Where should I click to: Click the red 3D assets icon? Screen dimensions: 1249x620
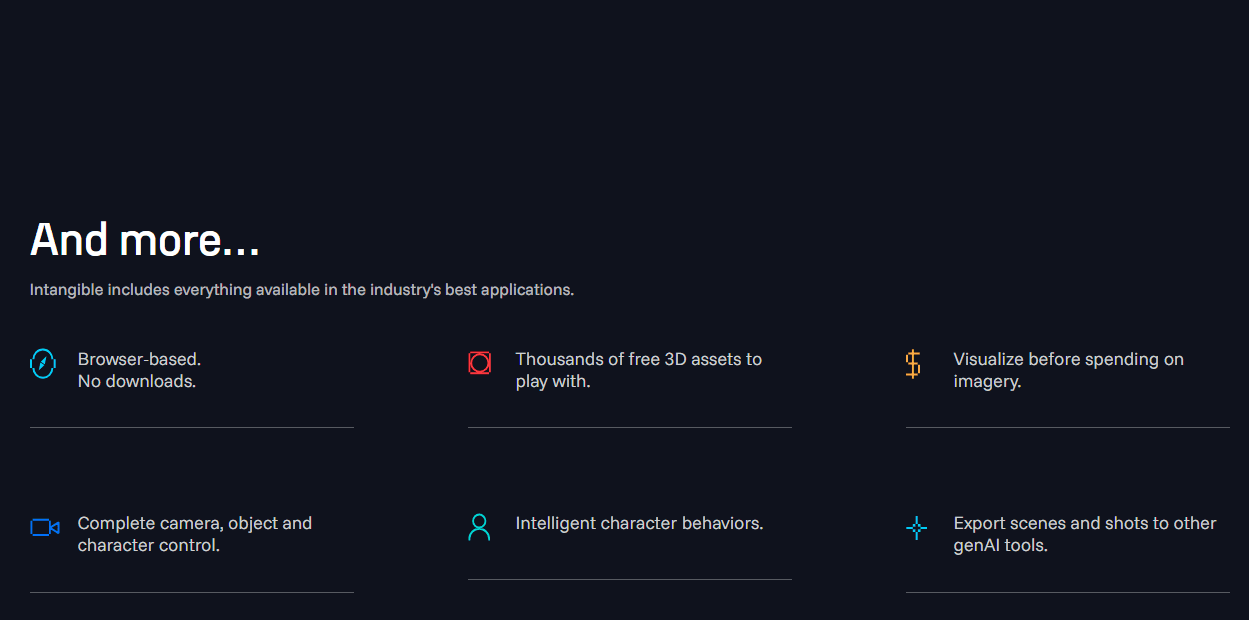[x=480, y=363]
